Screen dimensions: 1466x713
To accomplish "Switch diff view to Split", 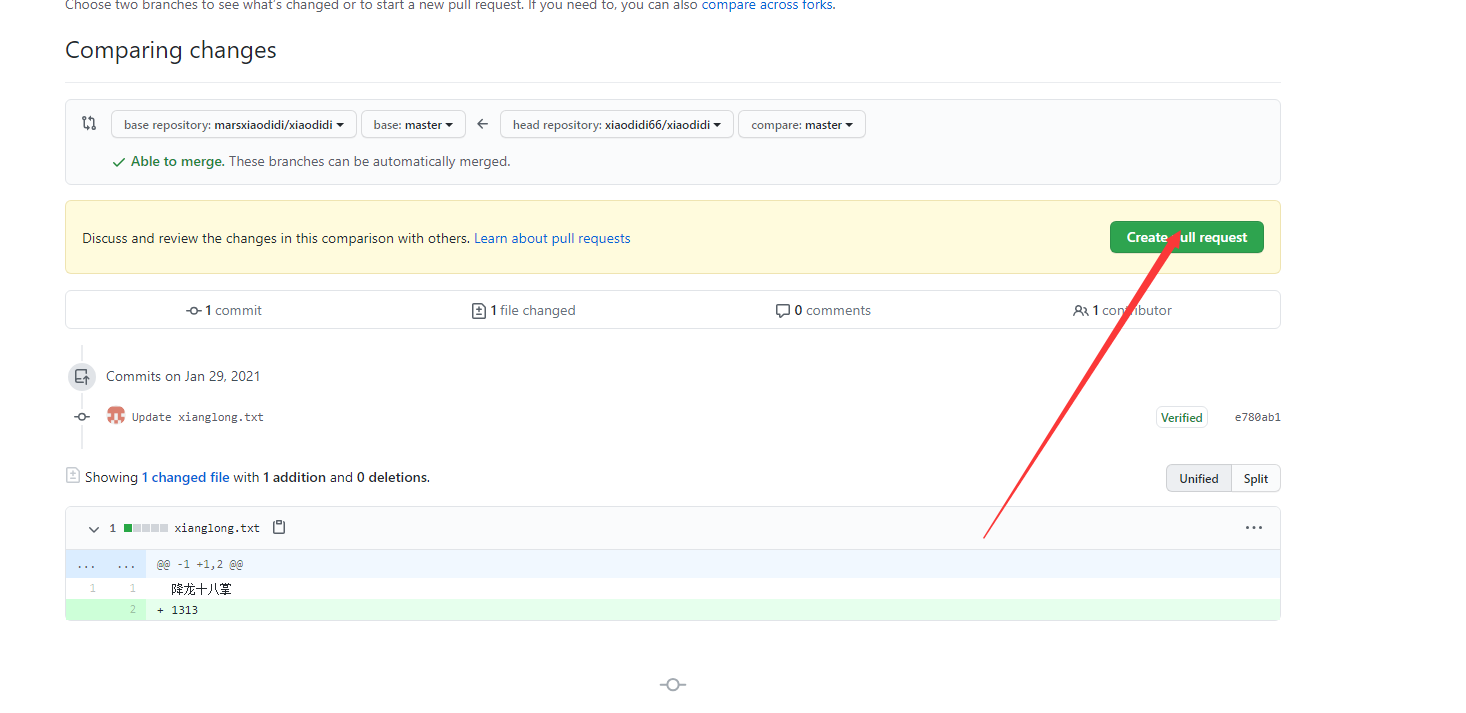I will coord(1255,478).
